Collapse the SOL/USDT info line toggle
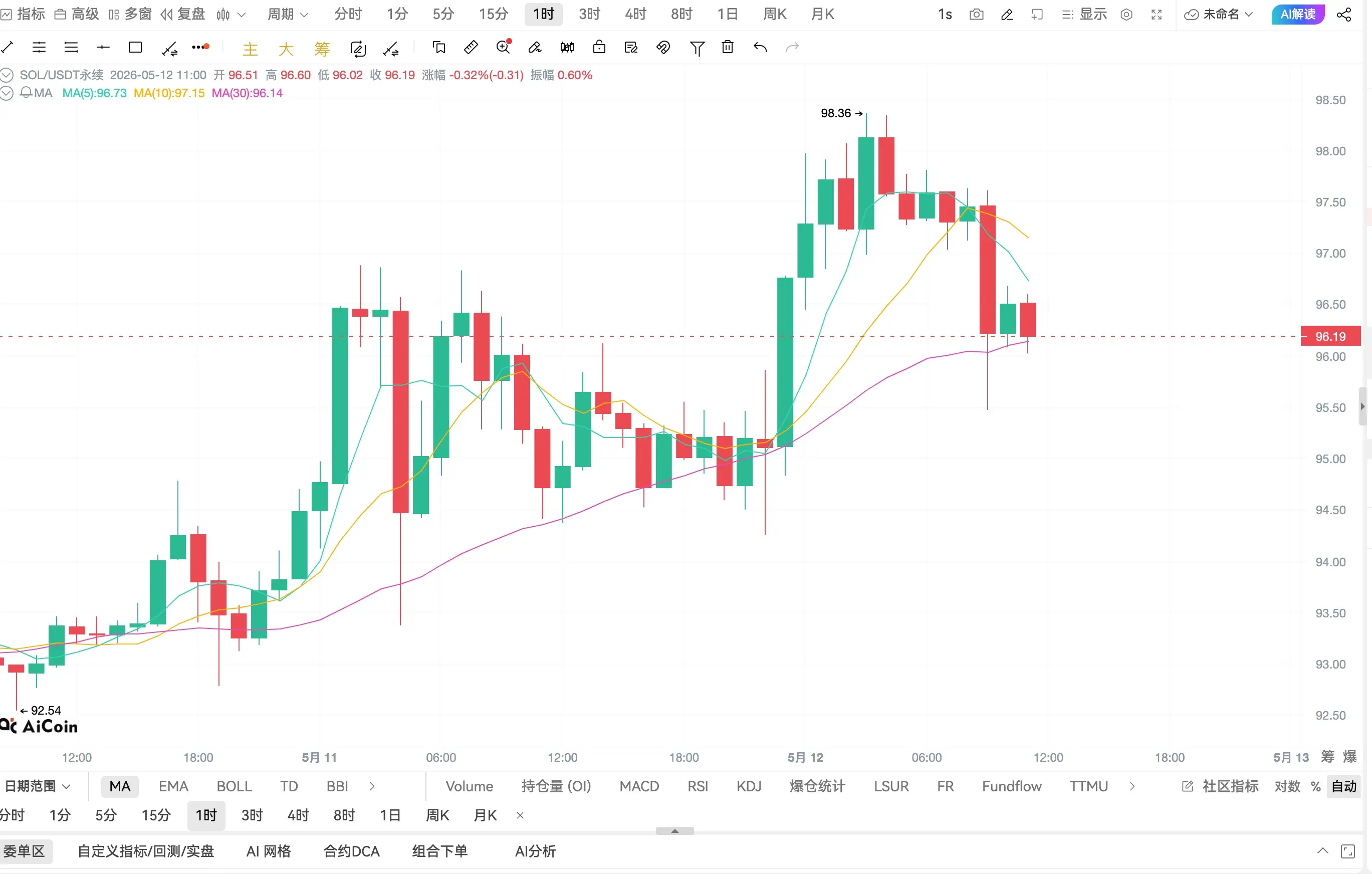Screen dimensions: 1372x874 7,75
